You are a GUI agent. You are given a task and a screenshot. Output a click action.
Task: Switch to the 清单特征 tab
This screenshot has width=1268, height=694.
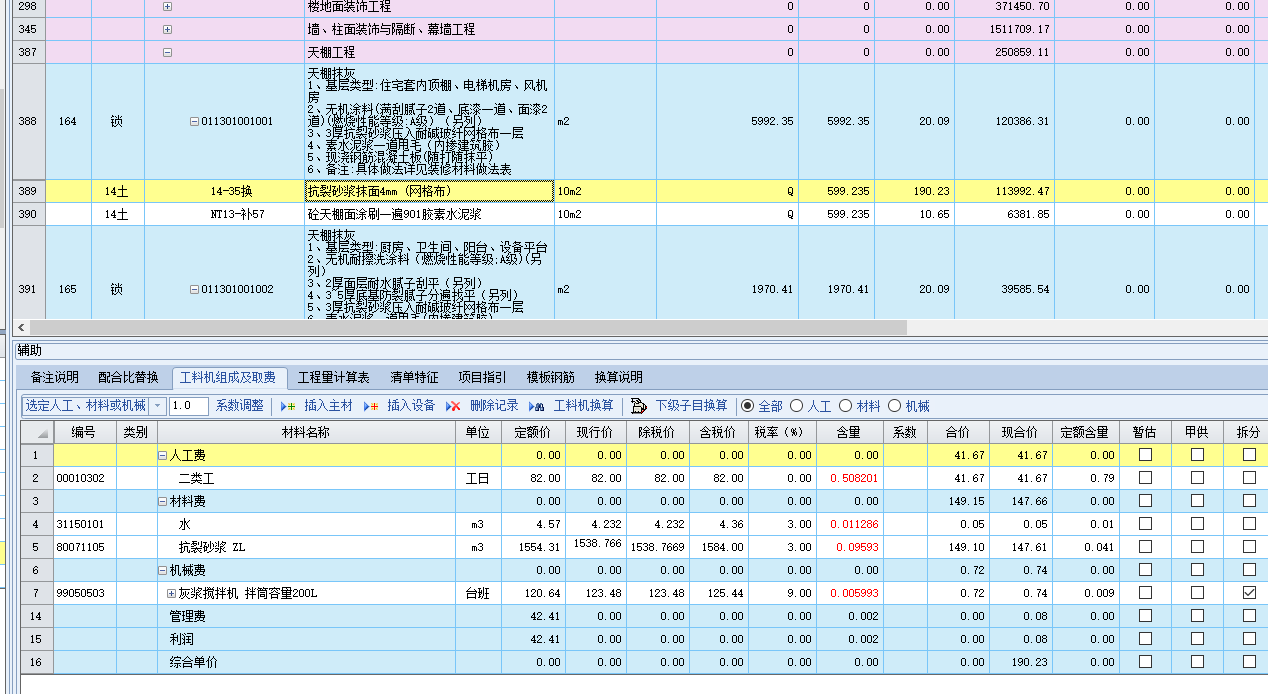(x=415, y=378)
